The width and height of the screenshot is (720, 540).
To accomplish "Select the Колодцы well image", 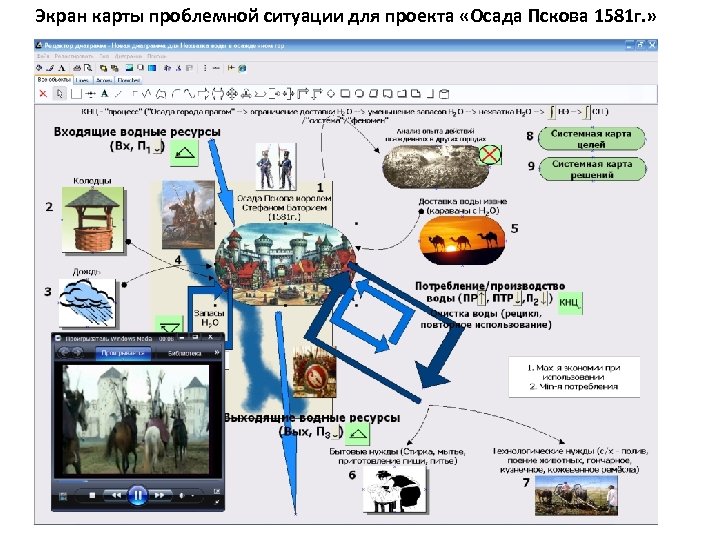I will click(93, 219).
